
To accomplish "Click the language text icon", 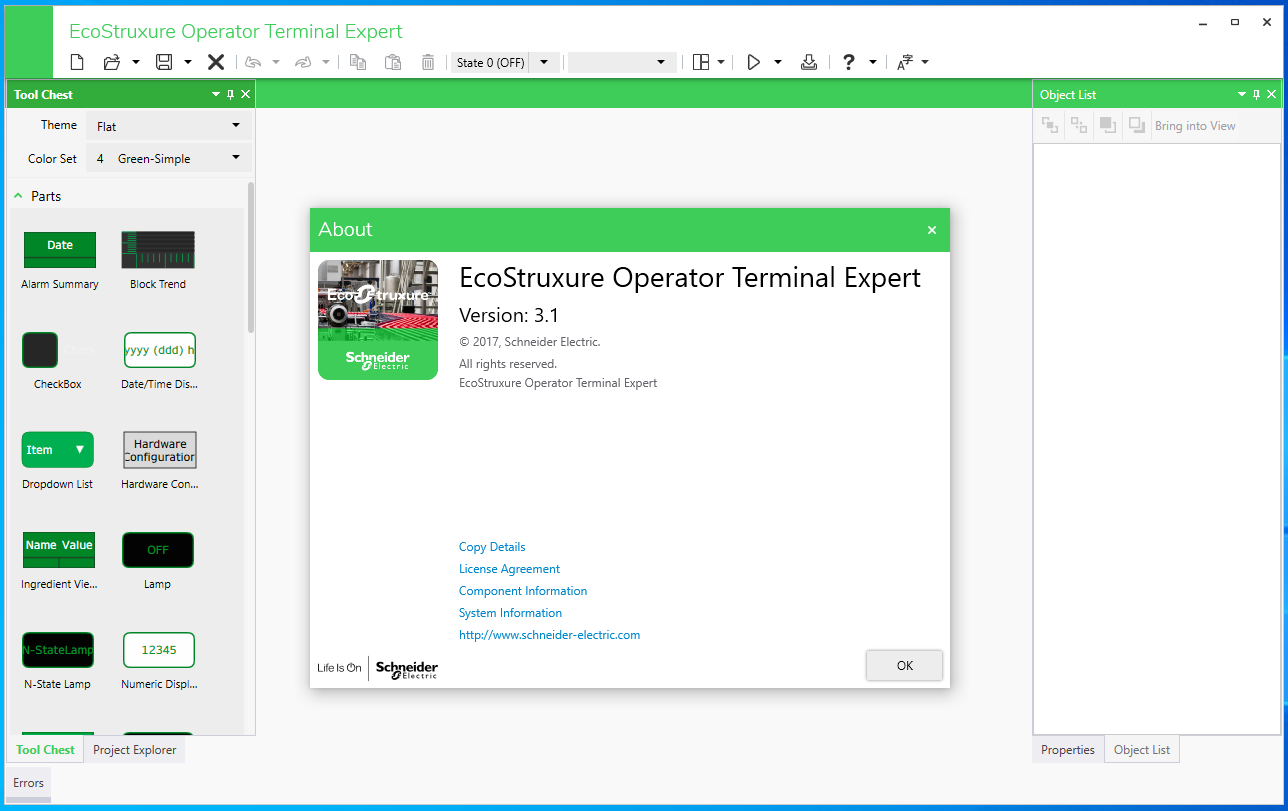I will 904,62.
